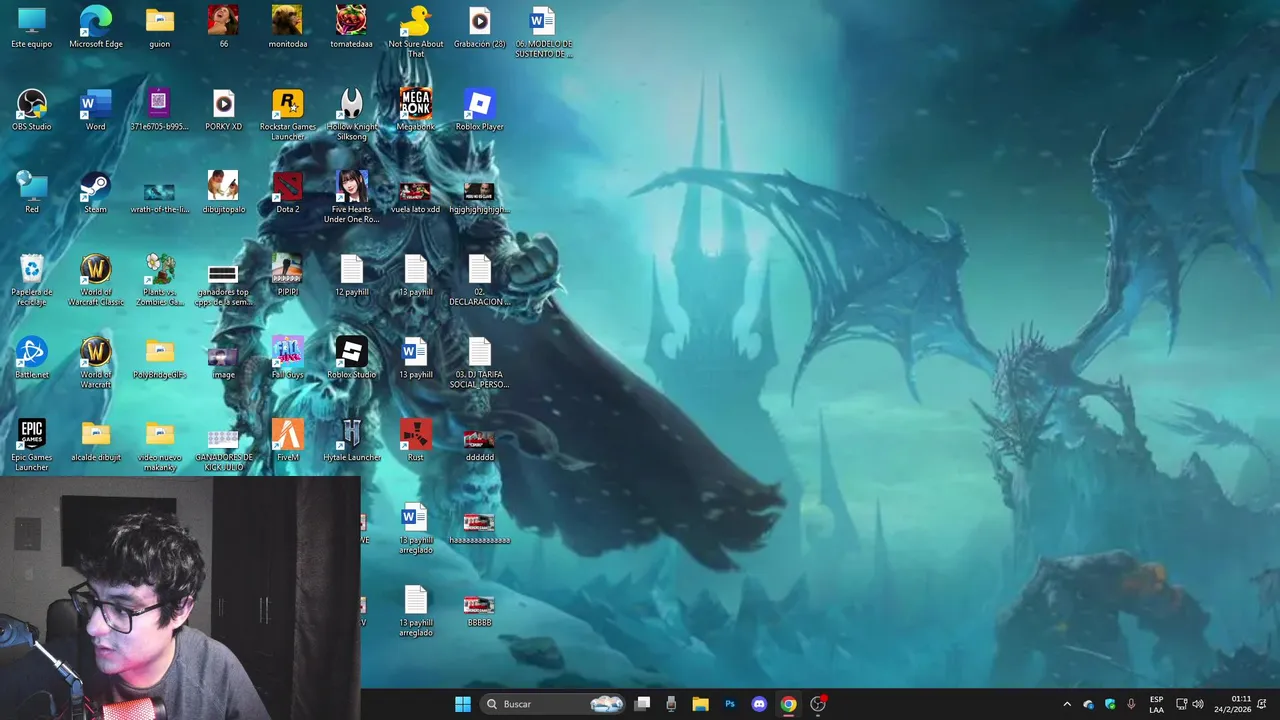Open the video nuevo makanky folder
This screenshot has height=720, width=1280.
[160, 446]
